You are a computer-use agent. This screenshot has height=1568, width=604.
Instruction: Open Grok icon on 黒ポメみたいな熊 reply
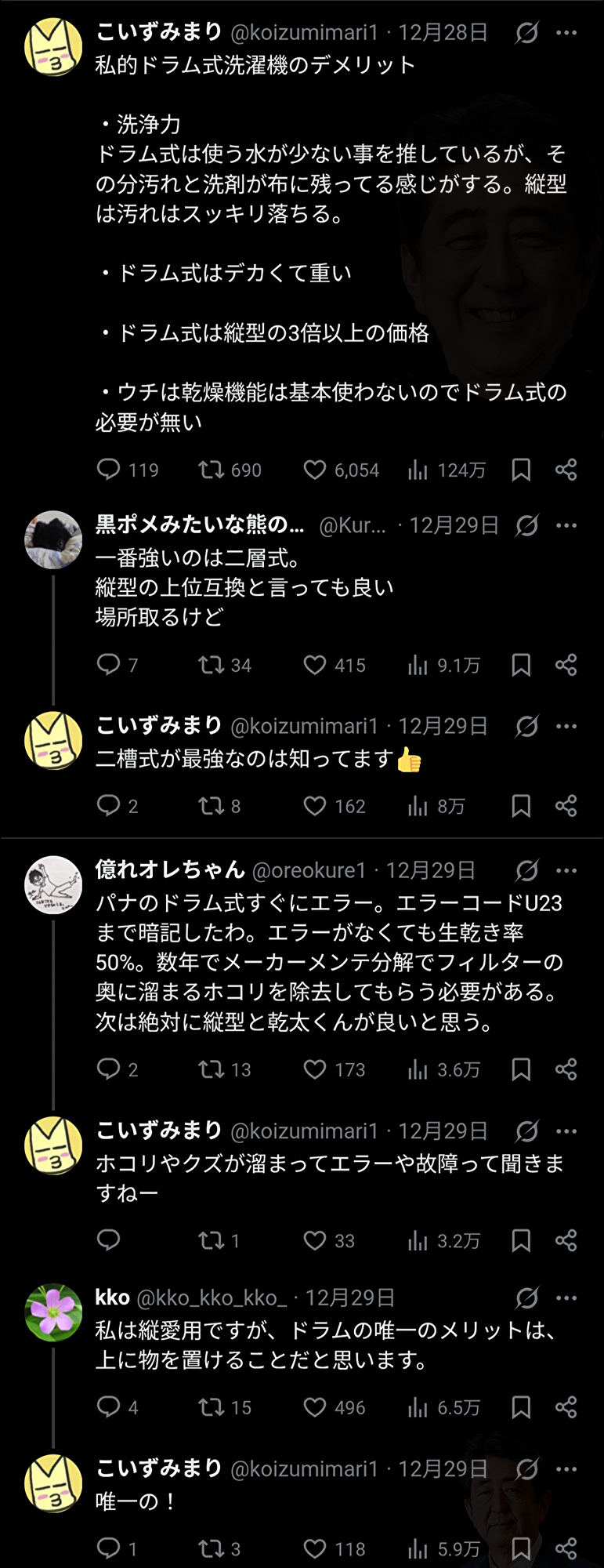point(527,525)
